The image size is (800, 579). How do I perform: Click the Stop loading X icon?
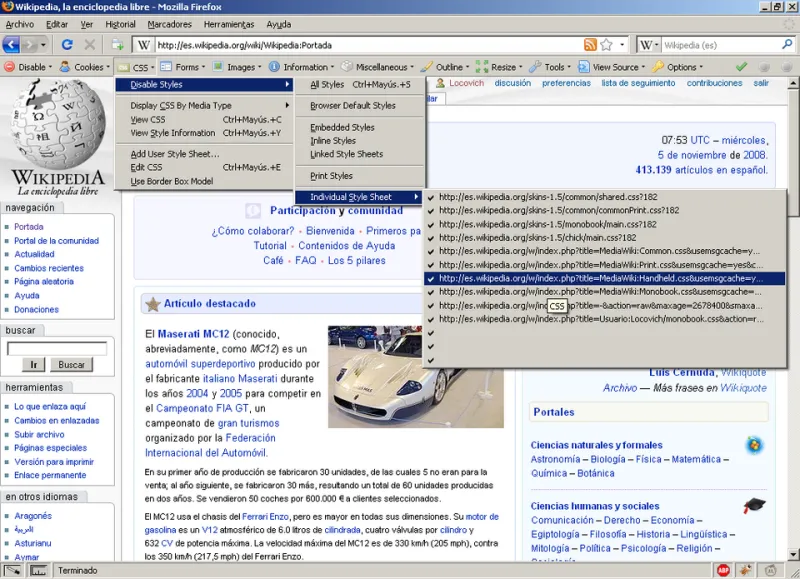(x=90, y=45)
